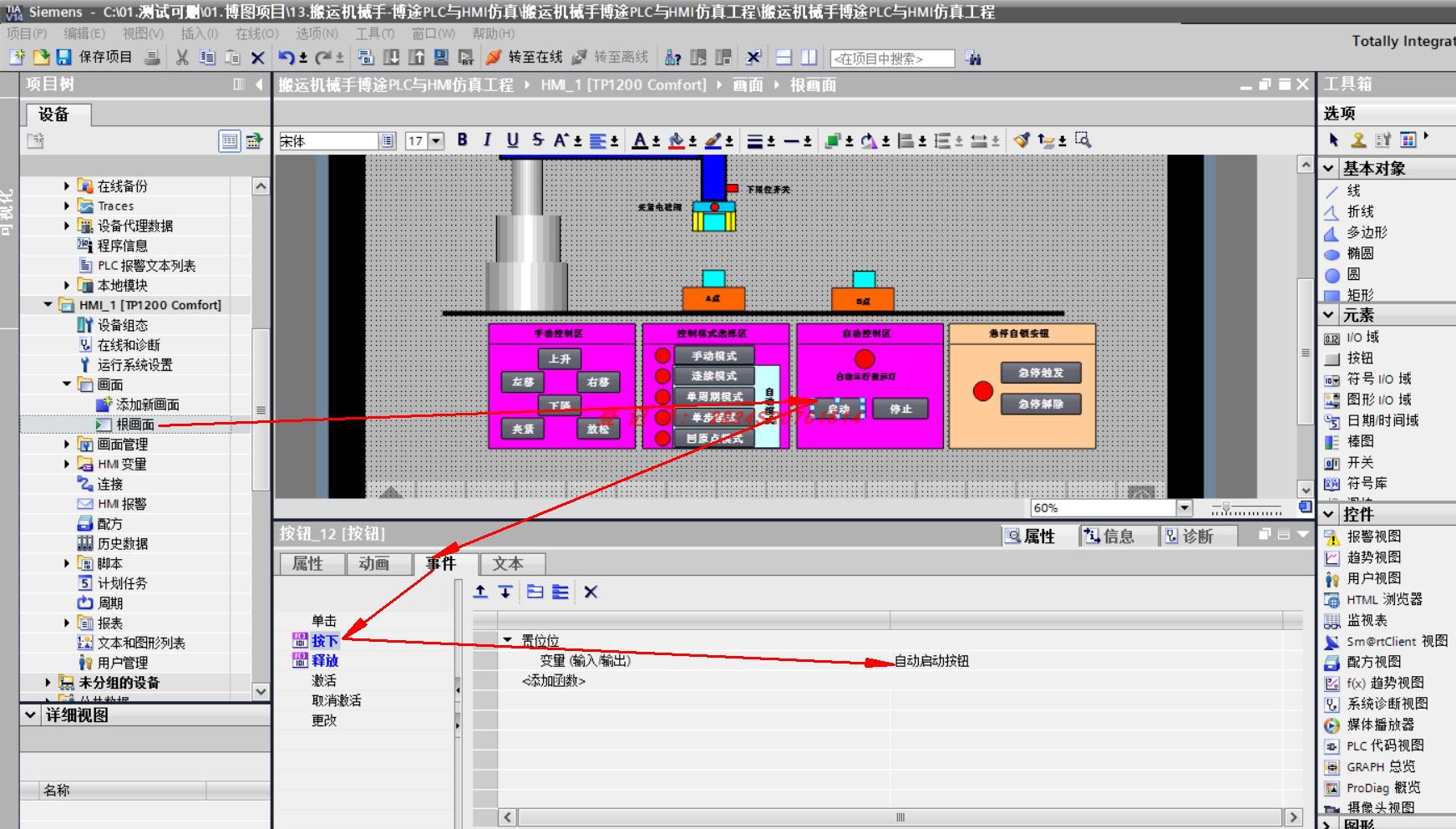Select 配方 in project tree
This screenshot has width=1456, height=829.
[x=109, y=524]
